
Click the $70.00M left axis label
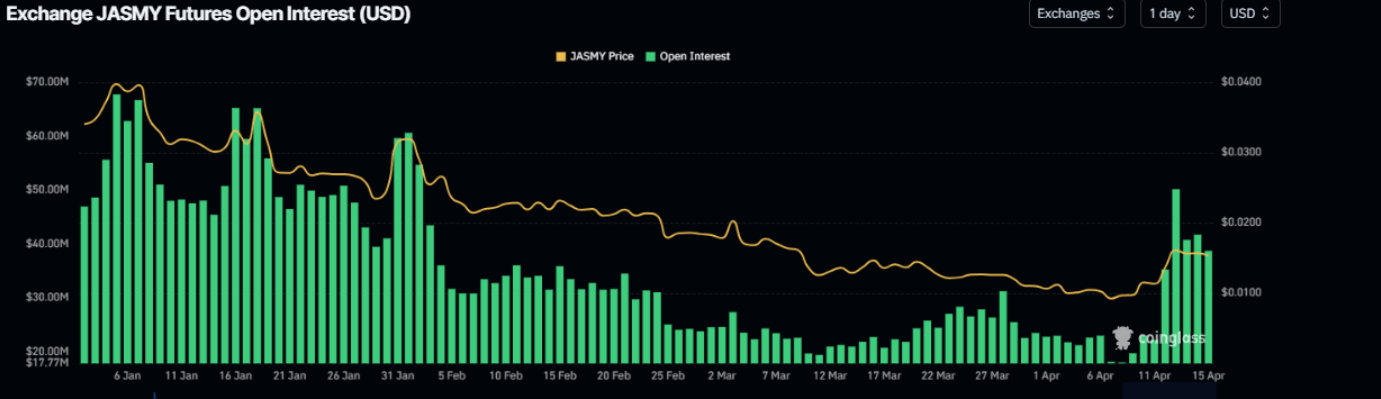pos(46,82)
